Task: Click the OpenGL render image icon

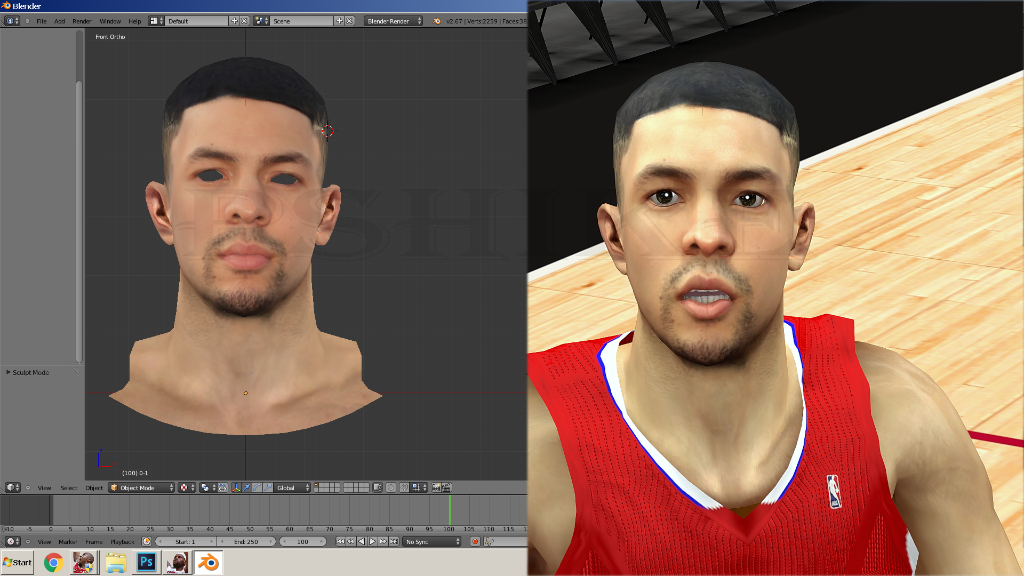Action: [437, 487]
